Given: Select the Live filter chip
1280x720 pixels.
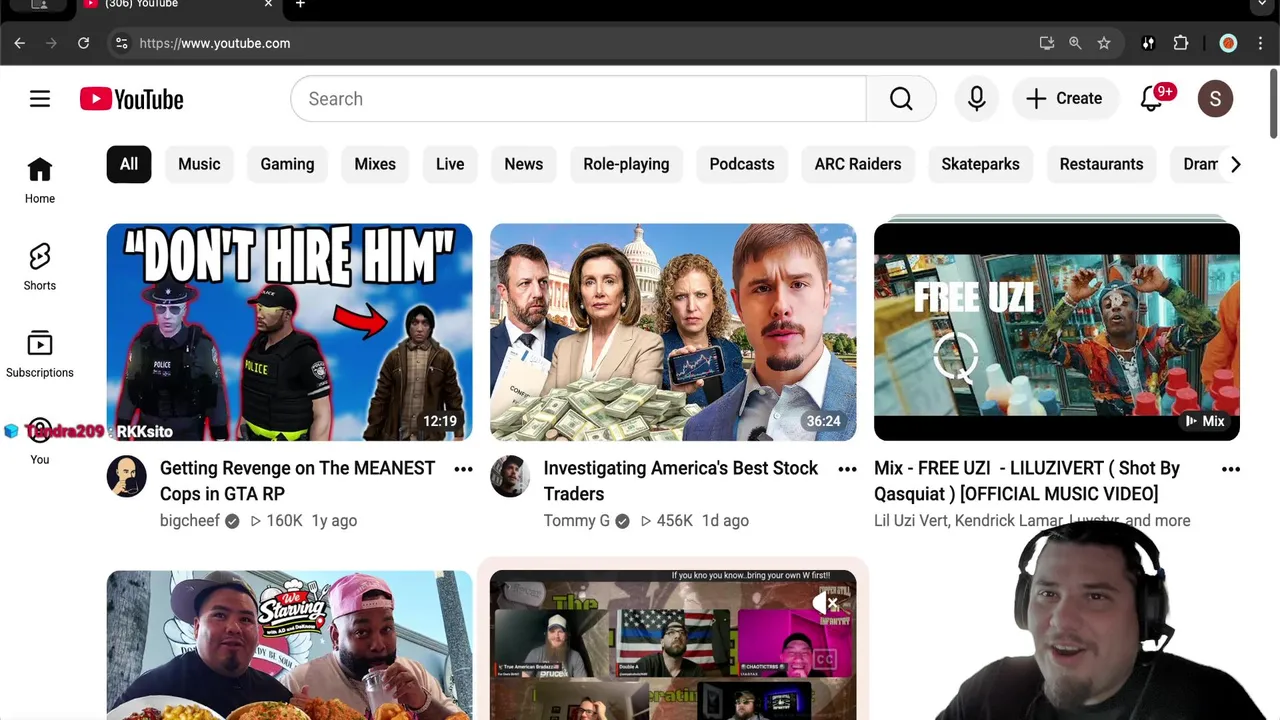Looking at the screenshot, I should 450,164.
